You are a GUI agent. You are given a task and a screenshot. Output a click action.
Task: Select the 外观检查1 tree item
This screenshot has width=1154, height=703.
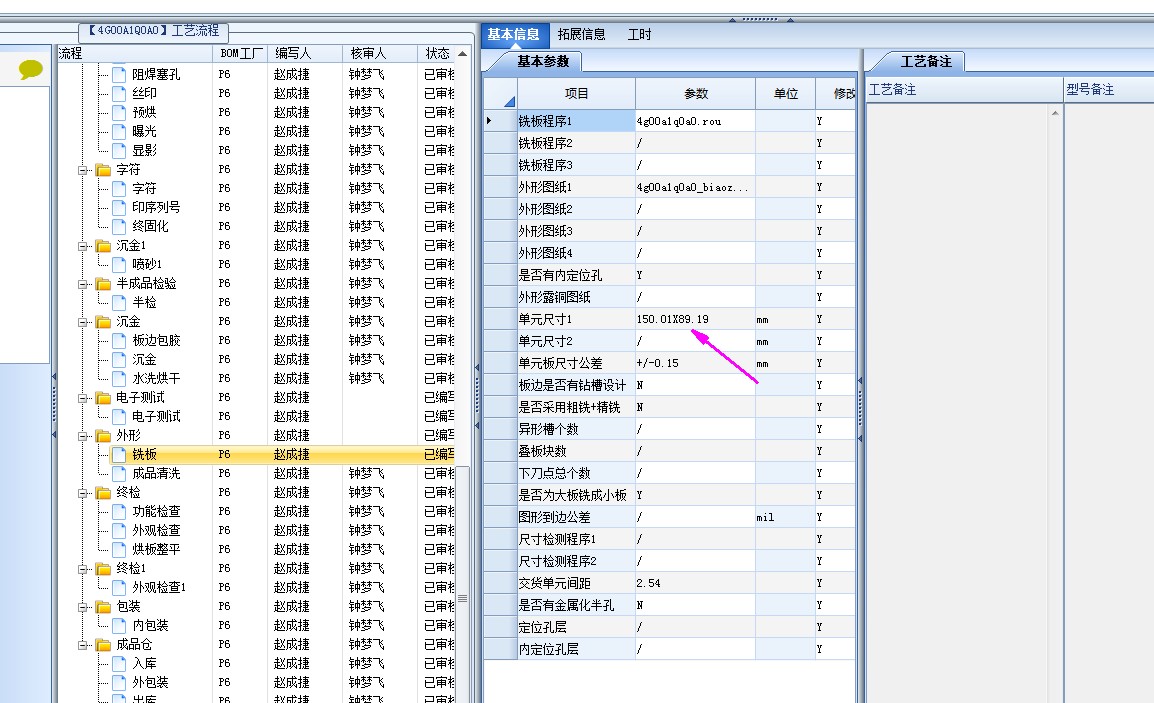pyautogui.click(x=159, y=587)
